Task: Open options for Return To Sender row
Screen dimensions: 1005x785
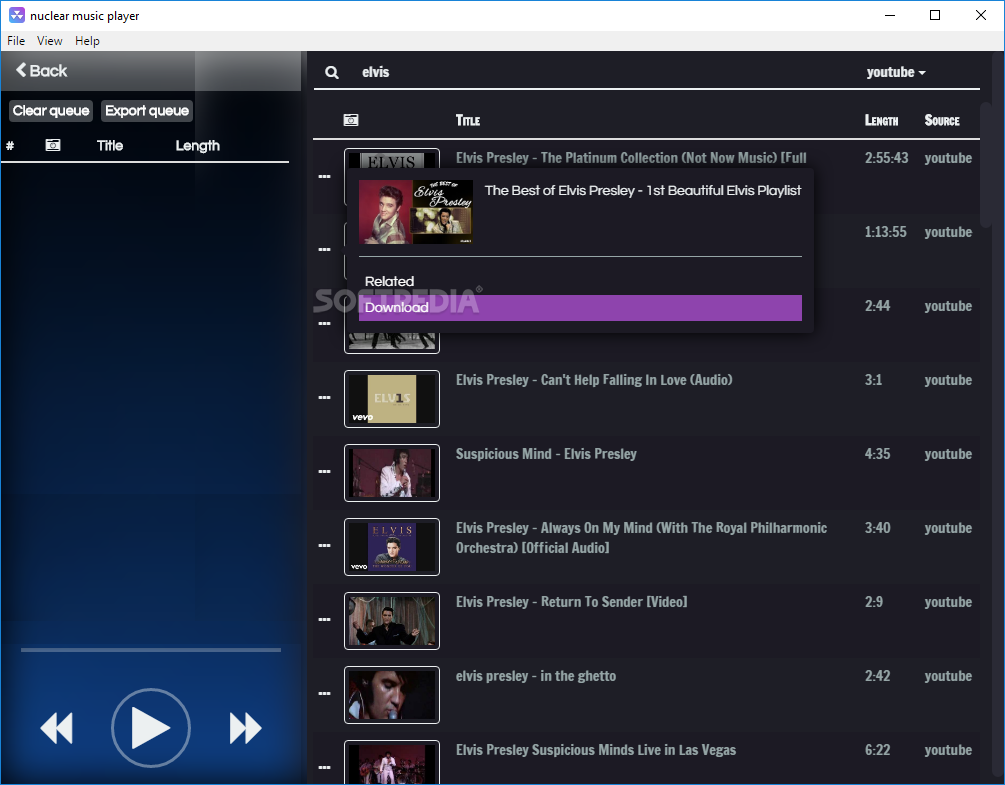Action: [324, 620]
